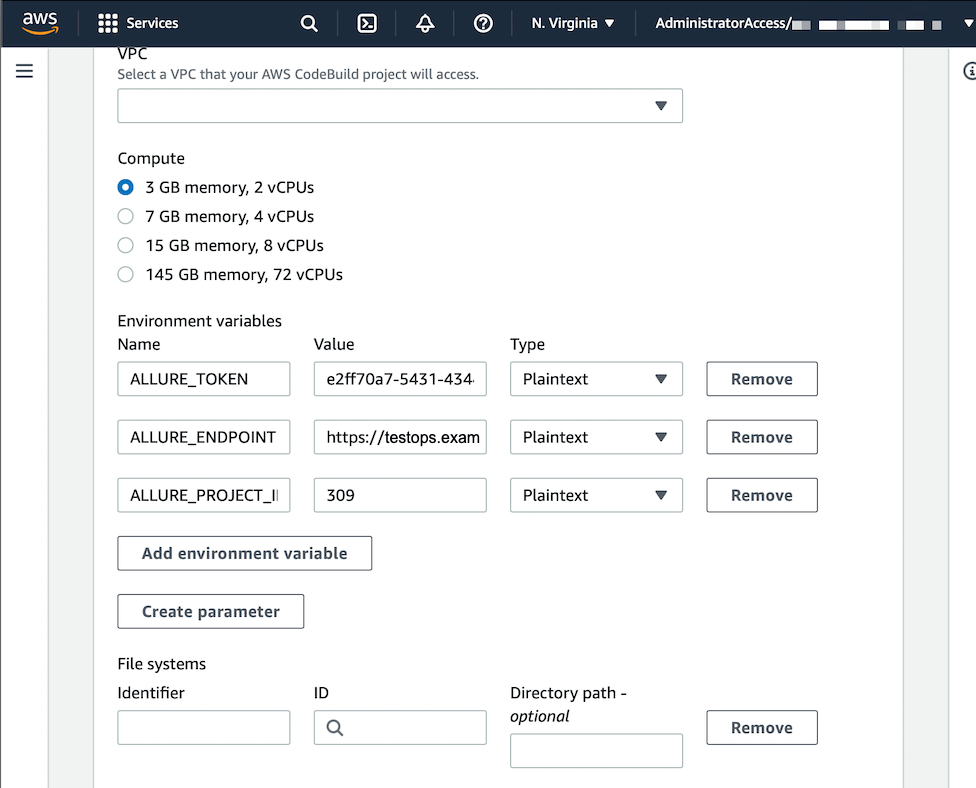The width and height of the screenshot is (976, 788).
Task: Open the AWS console search
Action: point(308,23)
